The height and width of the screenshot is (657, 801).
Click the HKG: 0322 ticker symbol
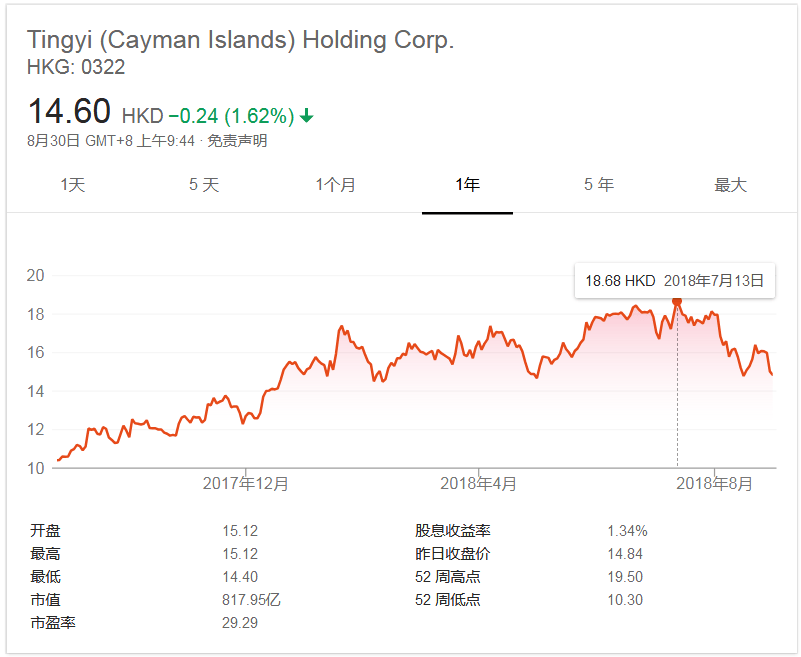pos(76,68)
